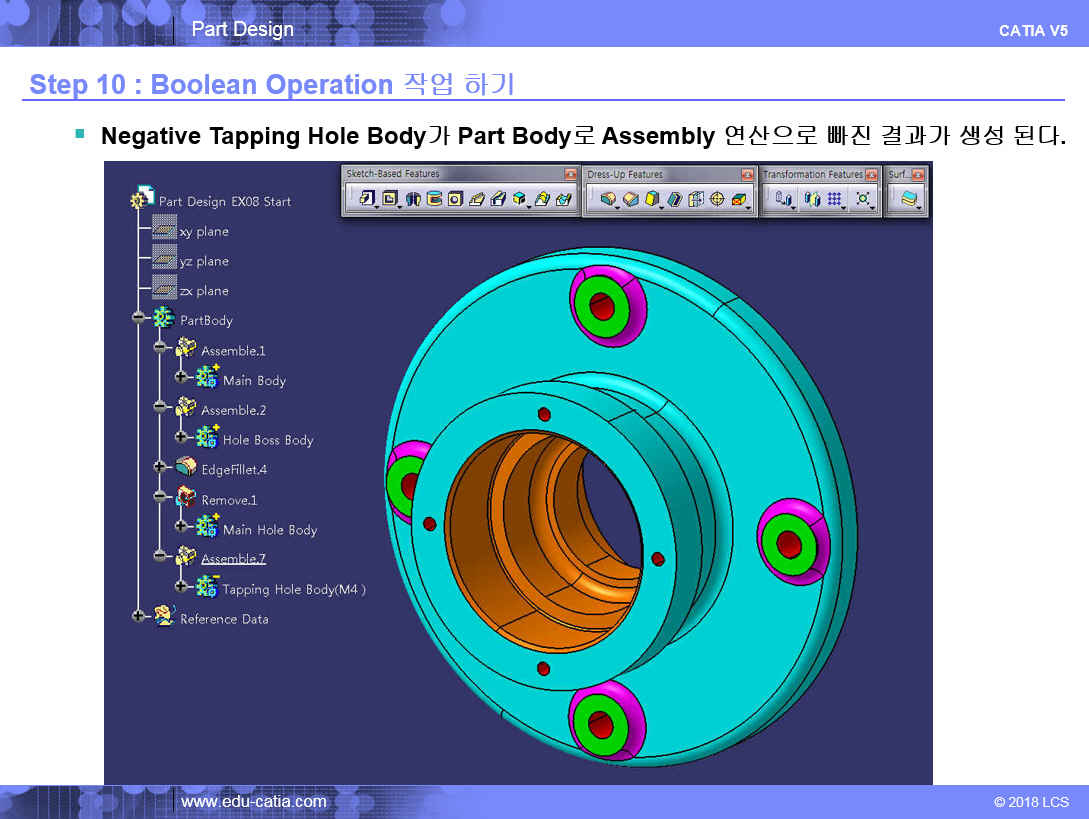Choose the Hole tool icon

coord(455,200)
